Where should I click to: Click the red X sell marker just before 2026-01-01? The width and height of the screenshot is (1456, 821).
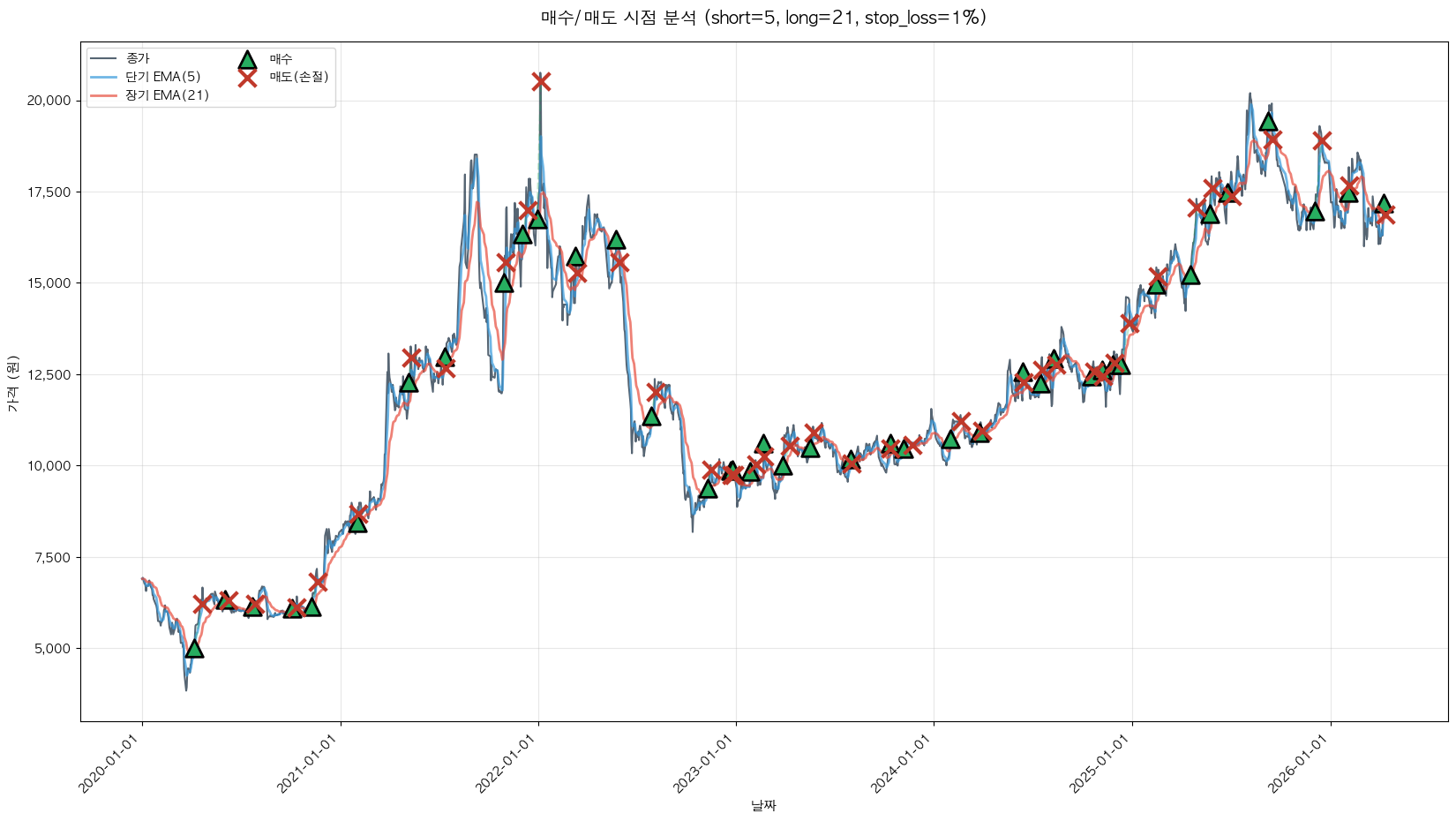(1321, 140)
